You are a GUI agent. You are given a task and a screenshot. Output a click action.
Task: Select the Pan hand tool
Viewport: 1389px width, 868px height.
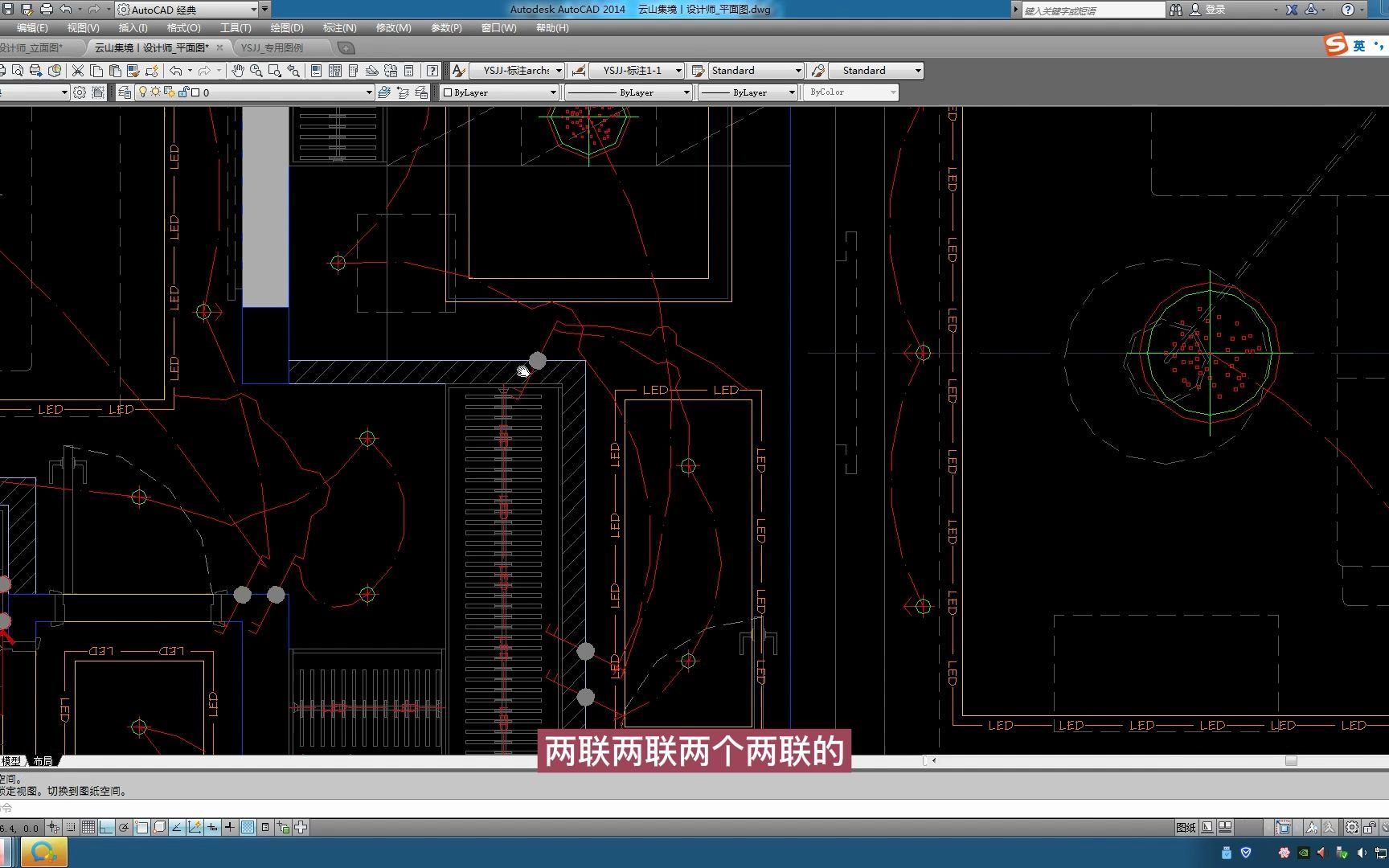[237, 71]
